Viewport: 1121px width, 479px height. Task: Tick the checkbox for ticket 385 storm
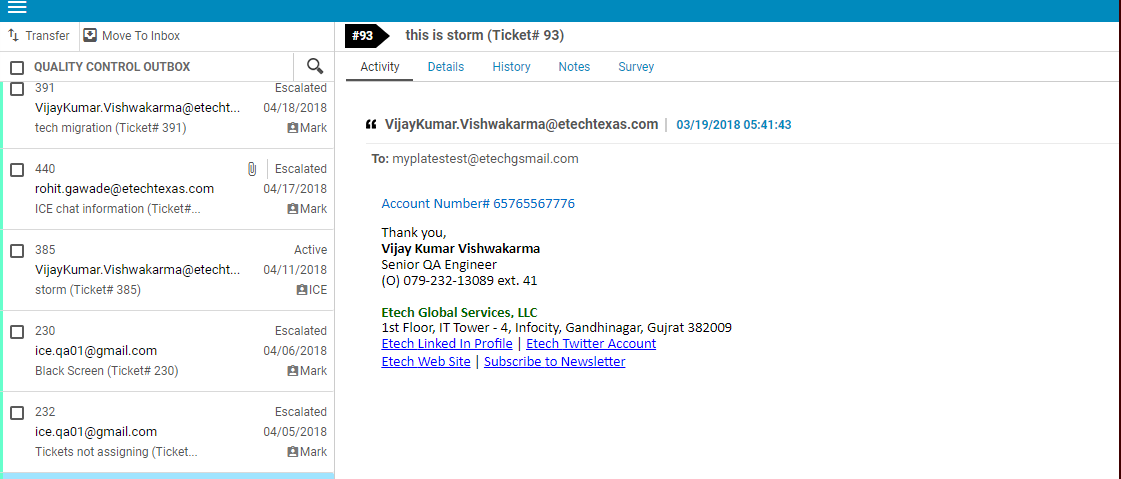pyautogui.click(x=17, y=251)
